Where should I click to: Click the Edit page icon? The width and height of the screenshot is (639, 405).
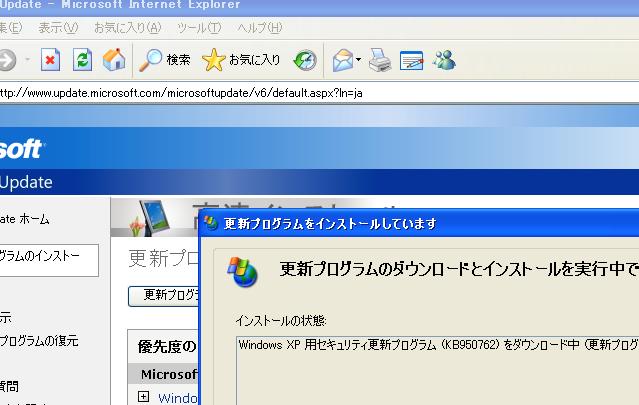(x=412, y=60)
